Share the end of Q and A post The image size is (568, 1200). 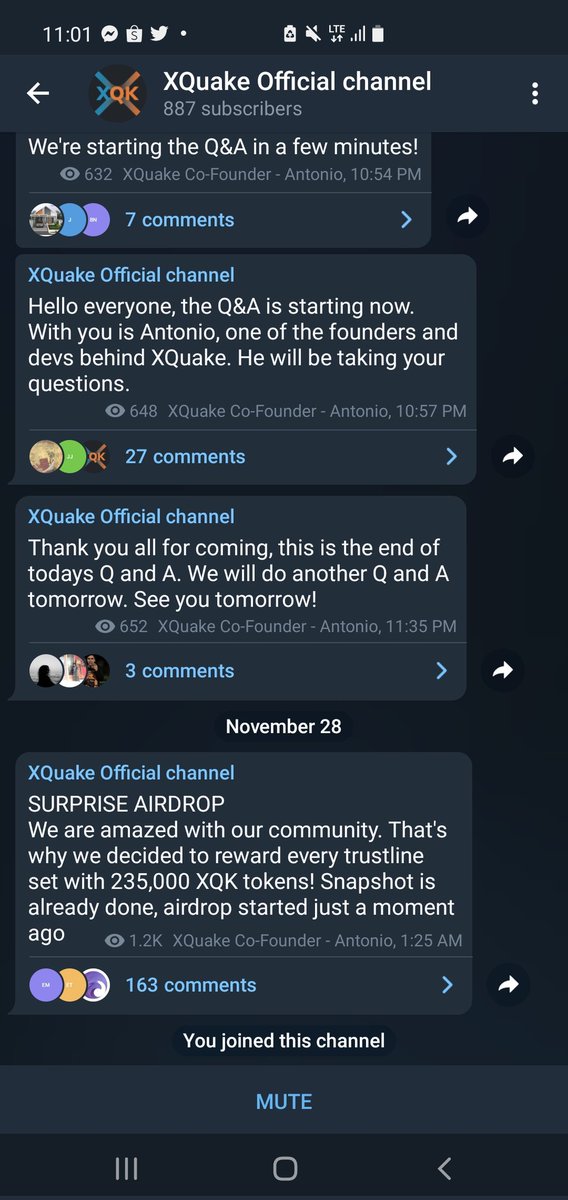point(503,671)
